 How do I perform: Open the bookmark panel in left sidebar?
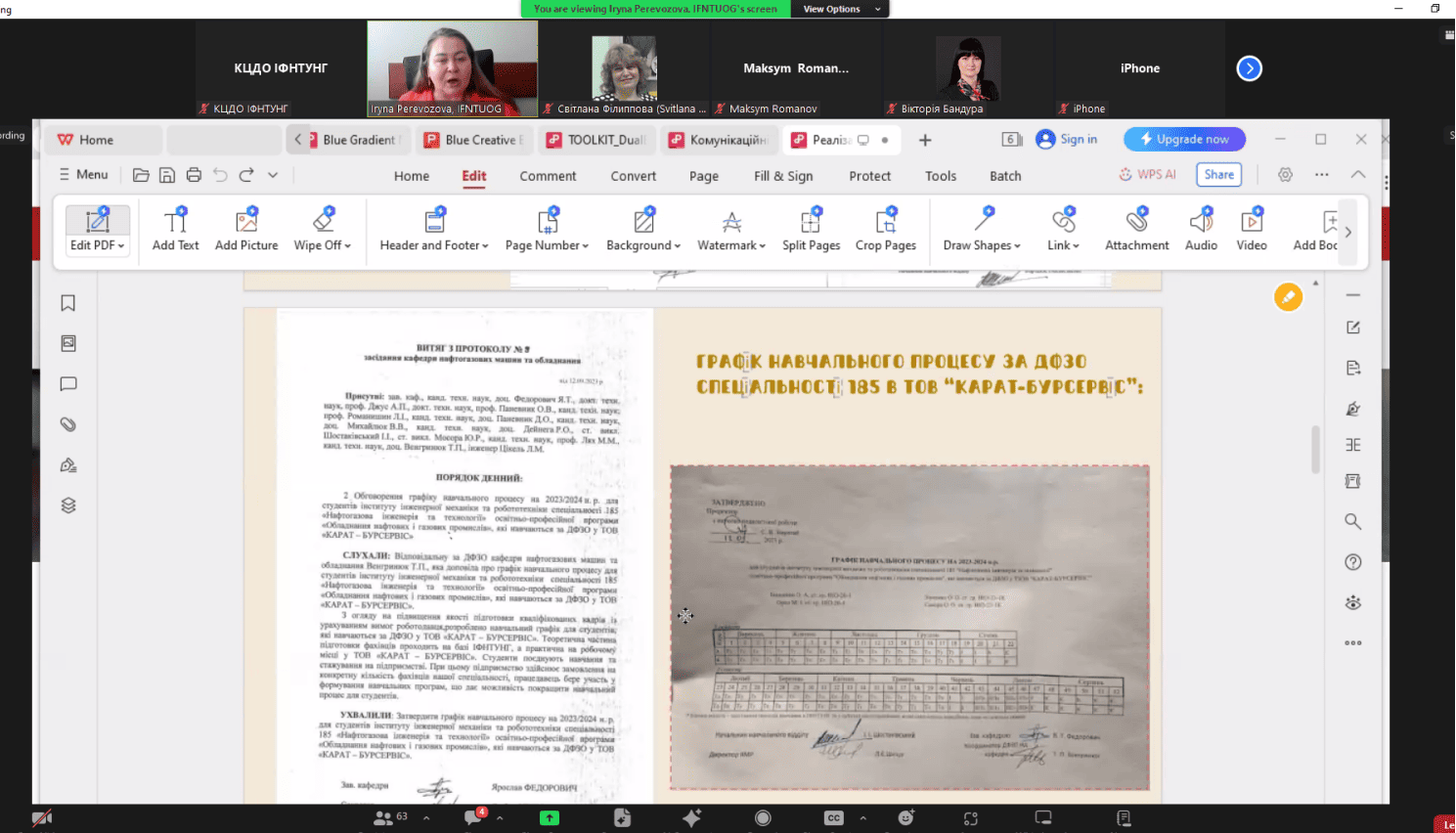pyautogui.click(x=68, y=303)
